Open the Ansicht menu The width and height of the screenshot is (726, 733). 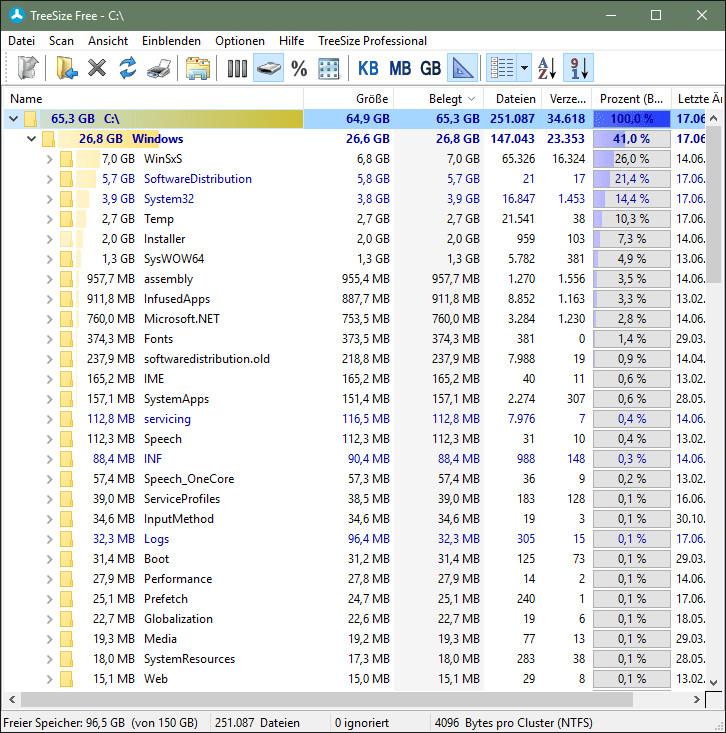pyautogui.click(x=108, y=41)
